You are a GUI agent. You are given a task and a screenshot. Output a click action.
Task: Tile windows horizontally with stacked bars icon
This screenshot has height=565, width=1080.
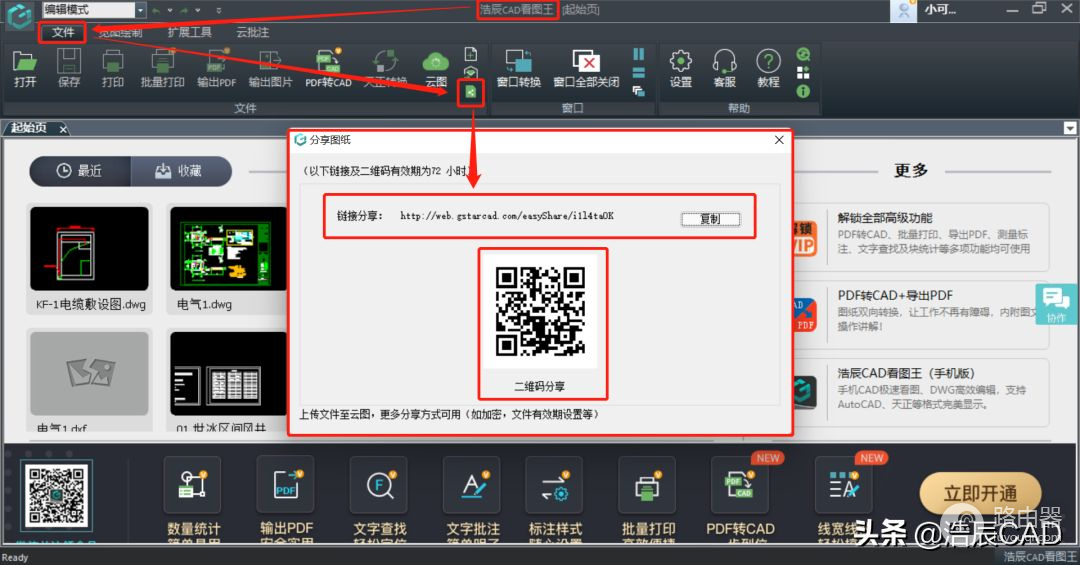pos(638,72)
